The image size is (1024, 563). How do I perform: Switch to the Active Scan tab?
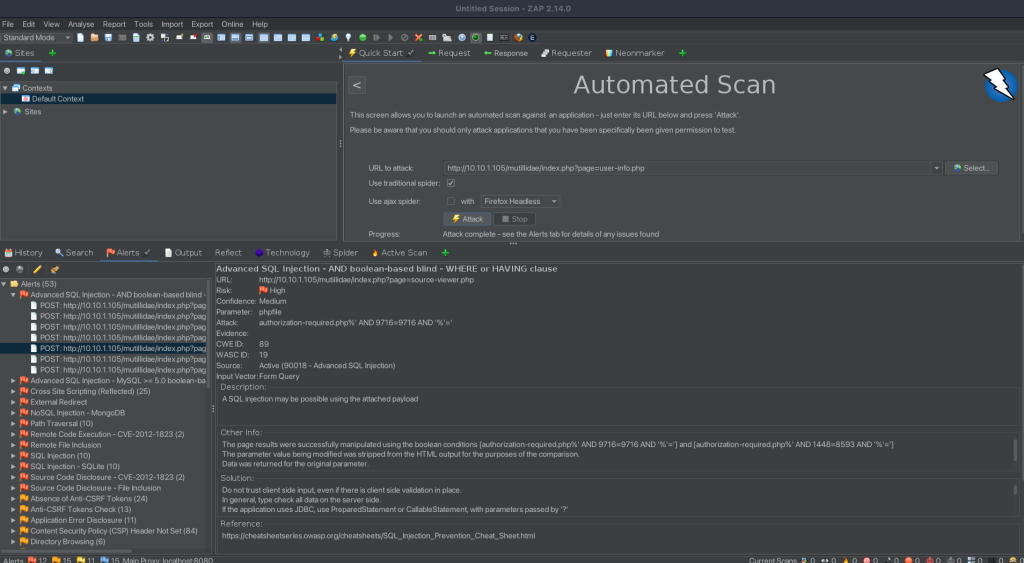pos(398,253)
